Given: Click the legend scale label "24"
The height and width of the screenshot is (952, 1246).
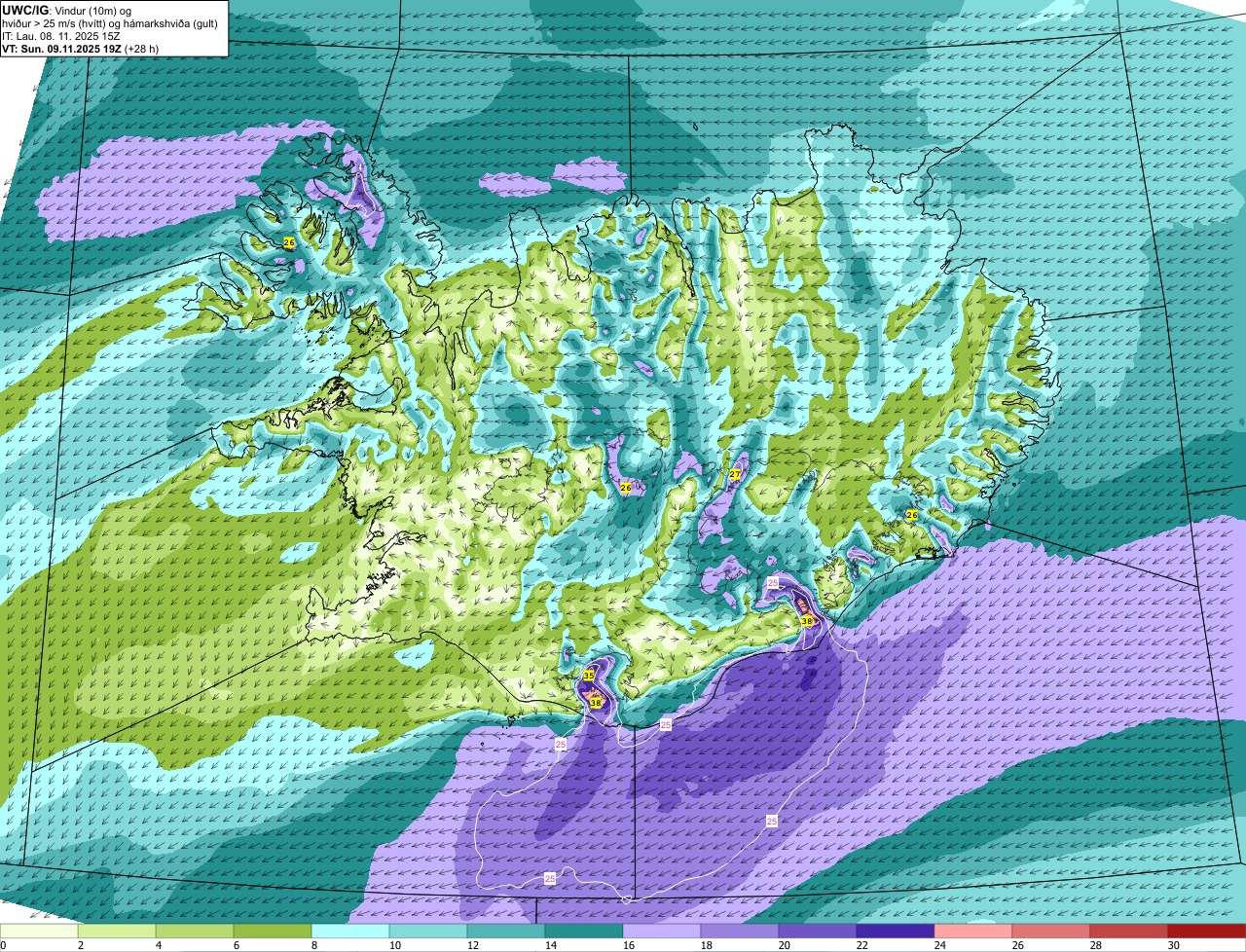Looking at the screenshot, I should click(x=939, y=945).
